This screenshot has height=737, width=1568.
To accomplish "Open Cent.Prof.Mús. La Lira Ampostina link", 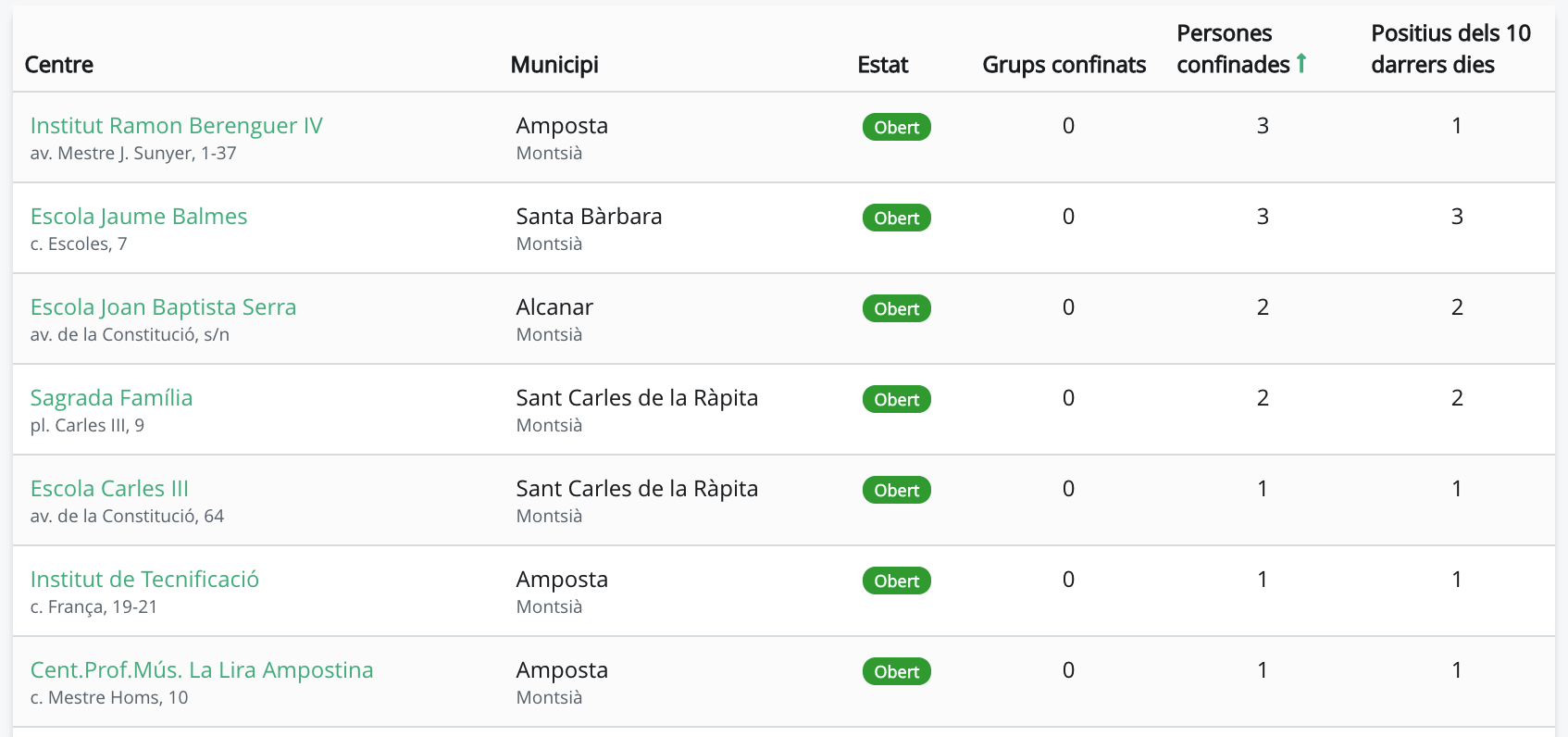I will 202,670.
